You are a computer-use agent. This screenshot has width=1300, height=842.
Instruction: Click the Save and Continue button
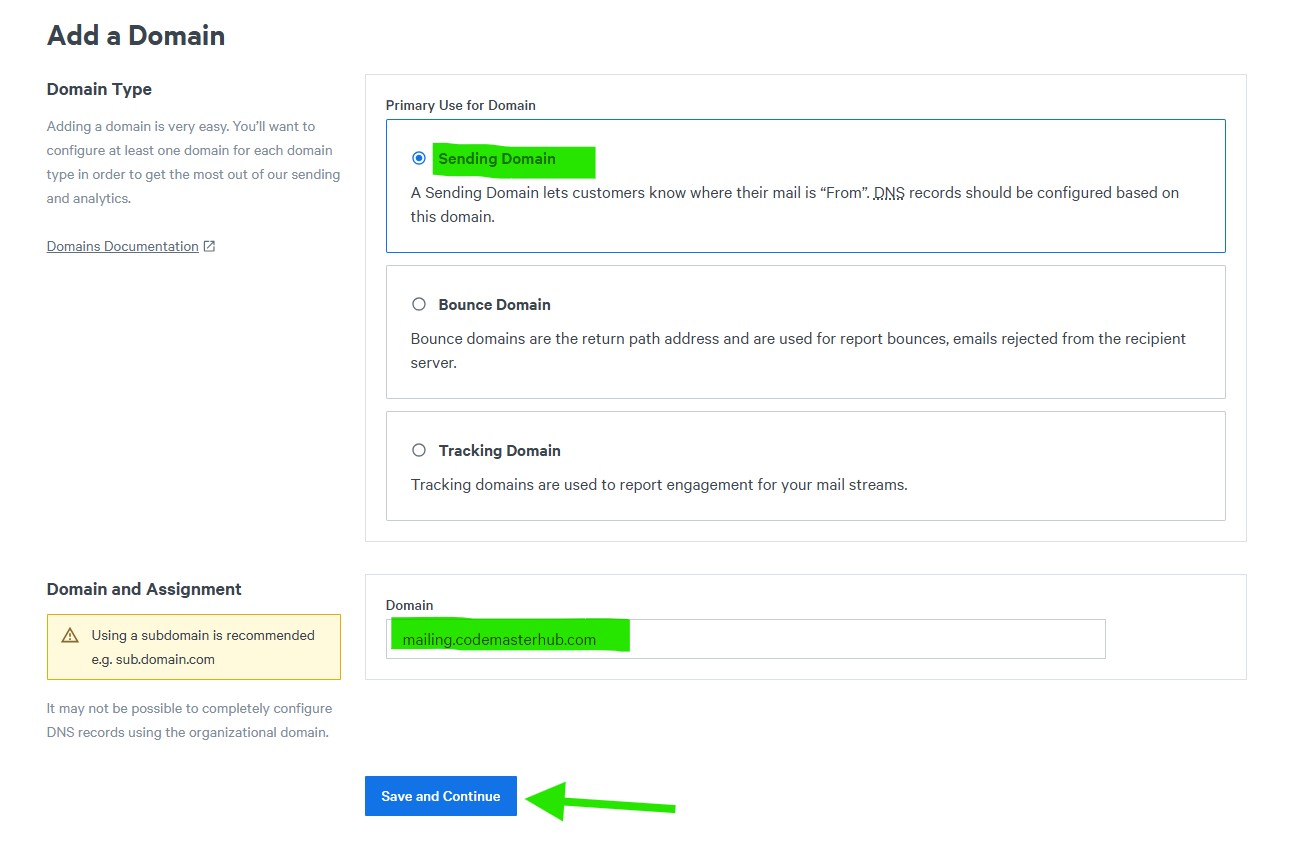click(440, 796)
